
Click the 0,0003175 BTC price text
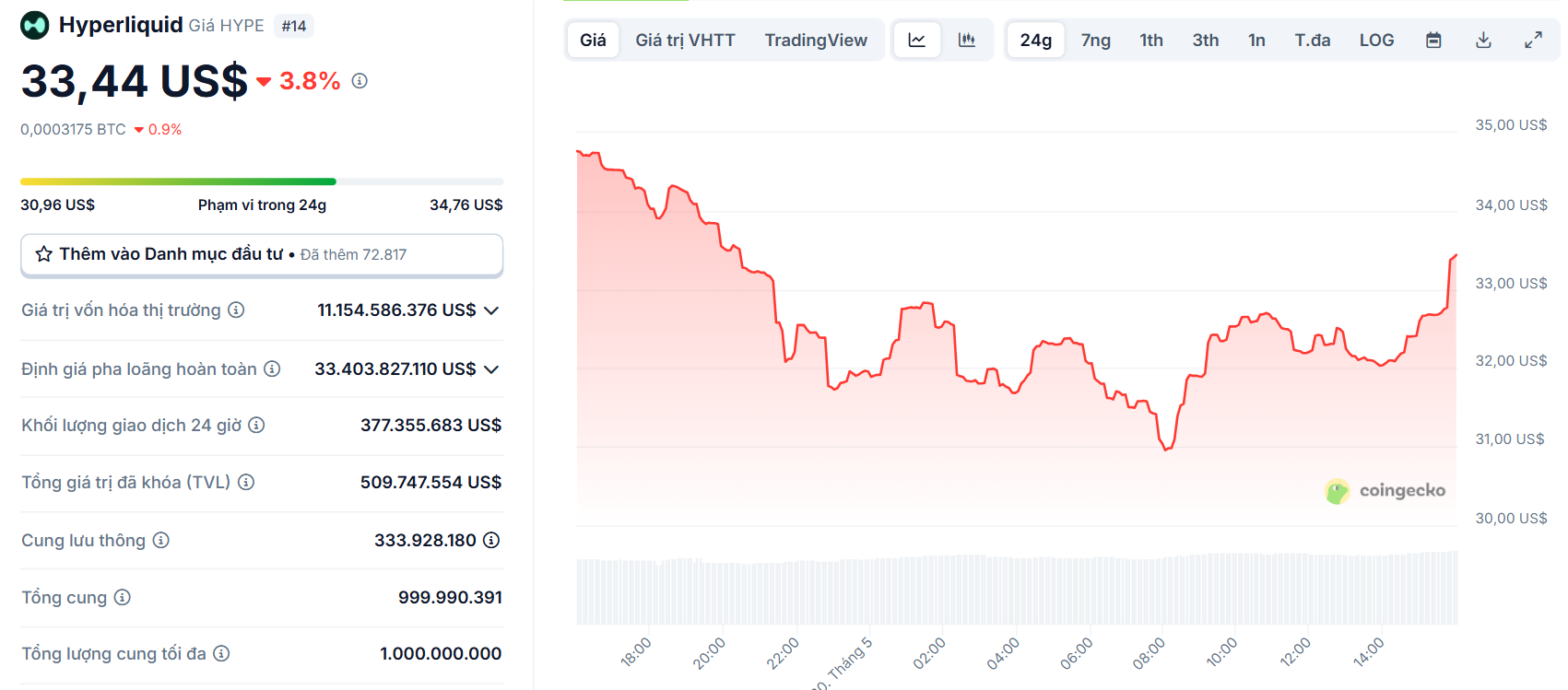(73, 130)
